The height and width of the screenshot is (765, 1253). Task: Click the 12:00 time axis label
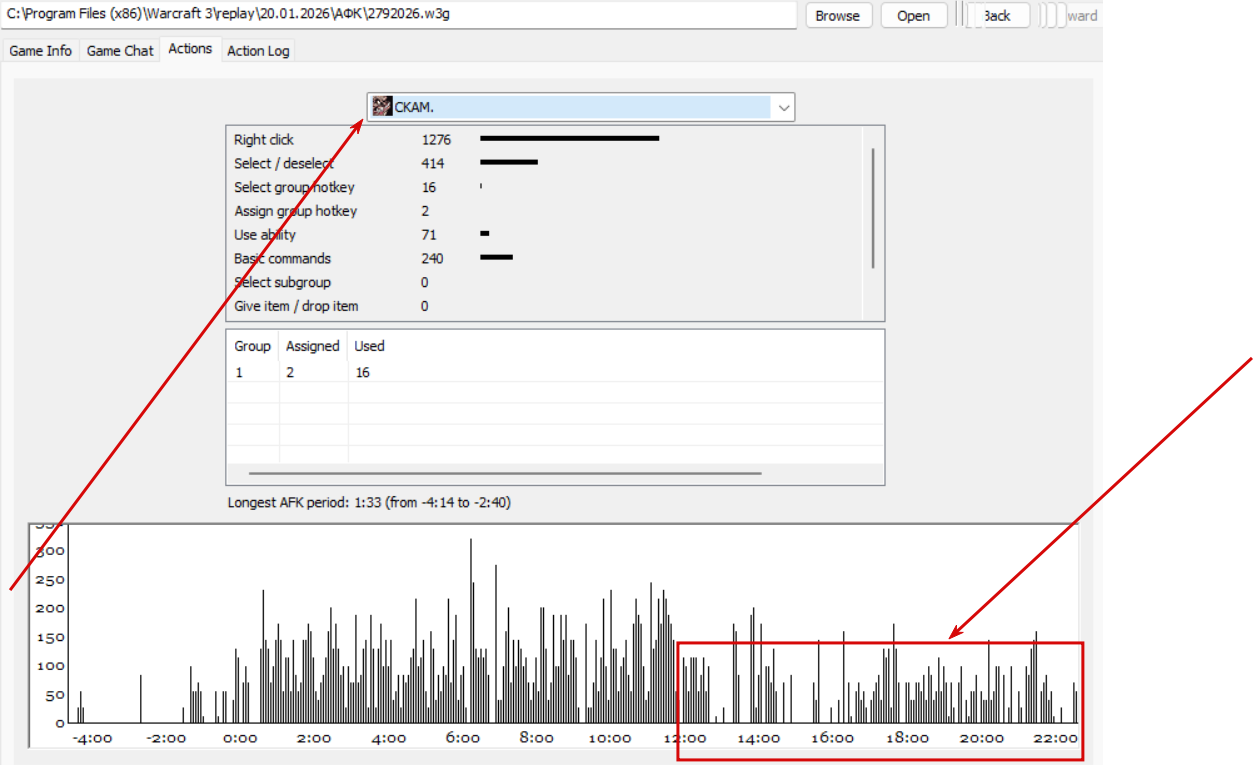coord(685,738)
